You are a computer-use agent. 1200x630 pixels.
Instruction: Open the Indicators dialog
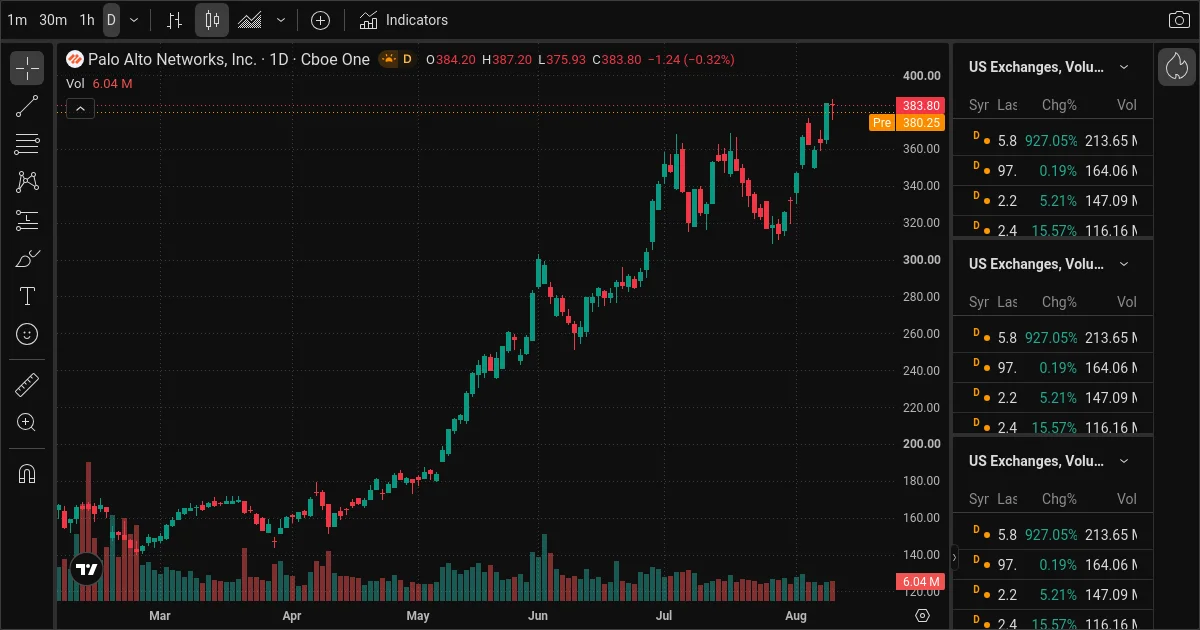pos(404,20)
